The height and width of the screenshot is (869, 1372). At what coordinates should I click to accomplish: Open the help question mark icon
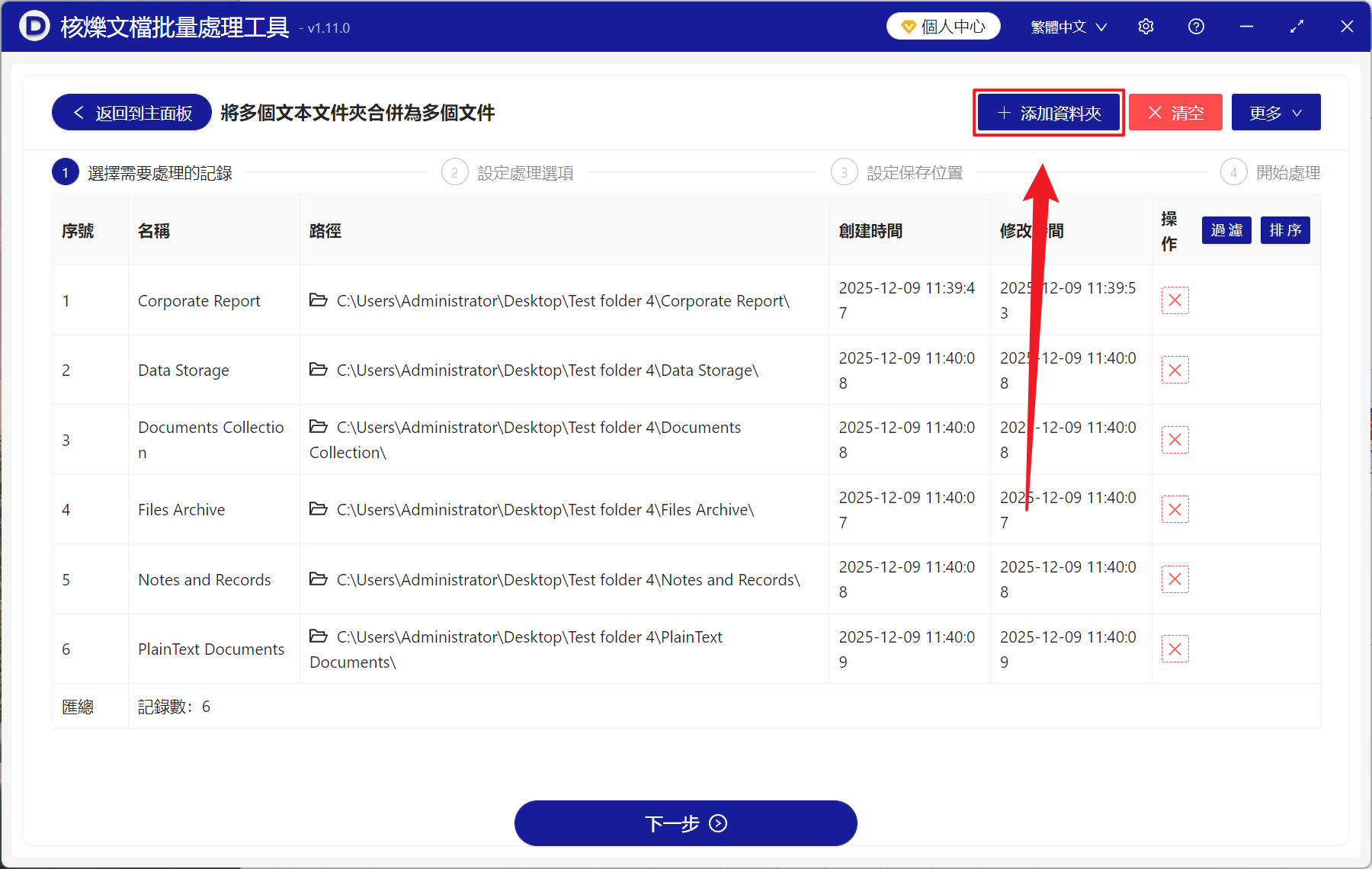pos(1195,26)
